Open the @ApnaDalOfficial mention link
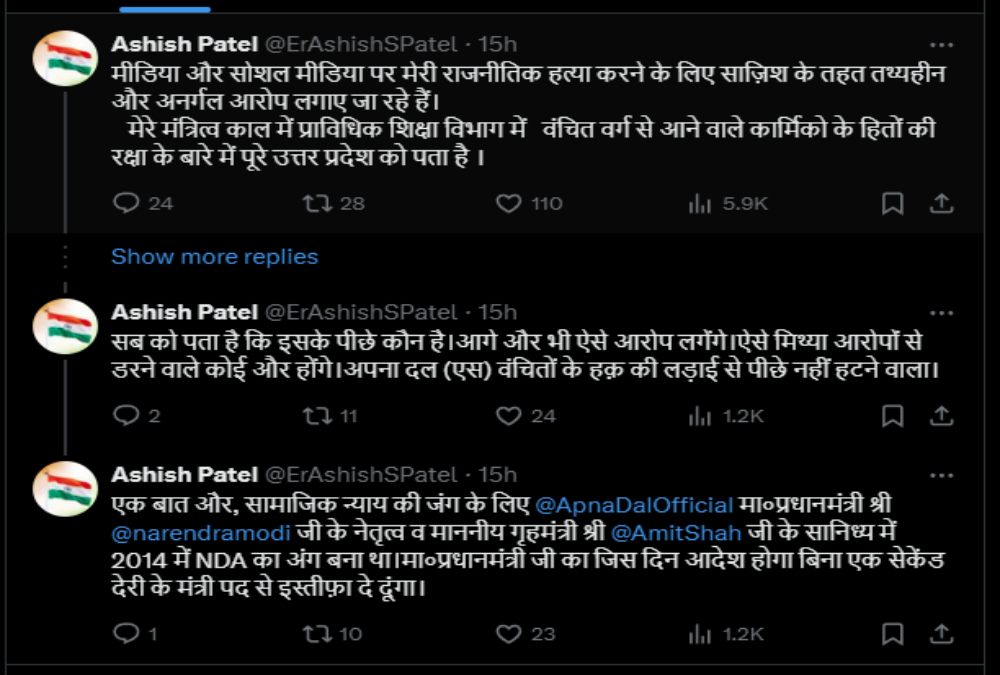The image size is (1000, 675). [635, 504]
